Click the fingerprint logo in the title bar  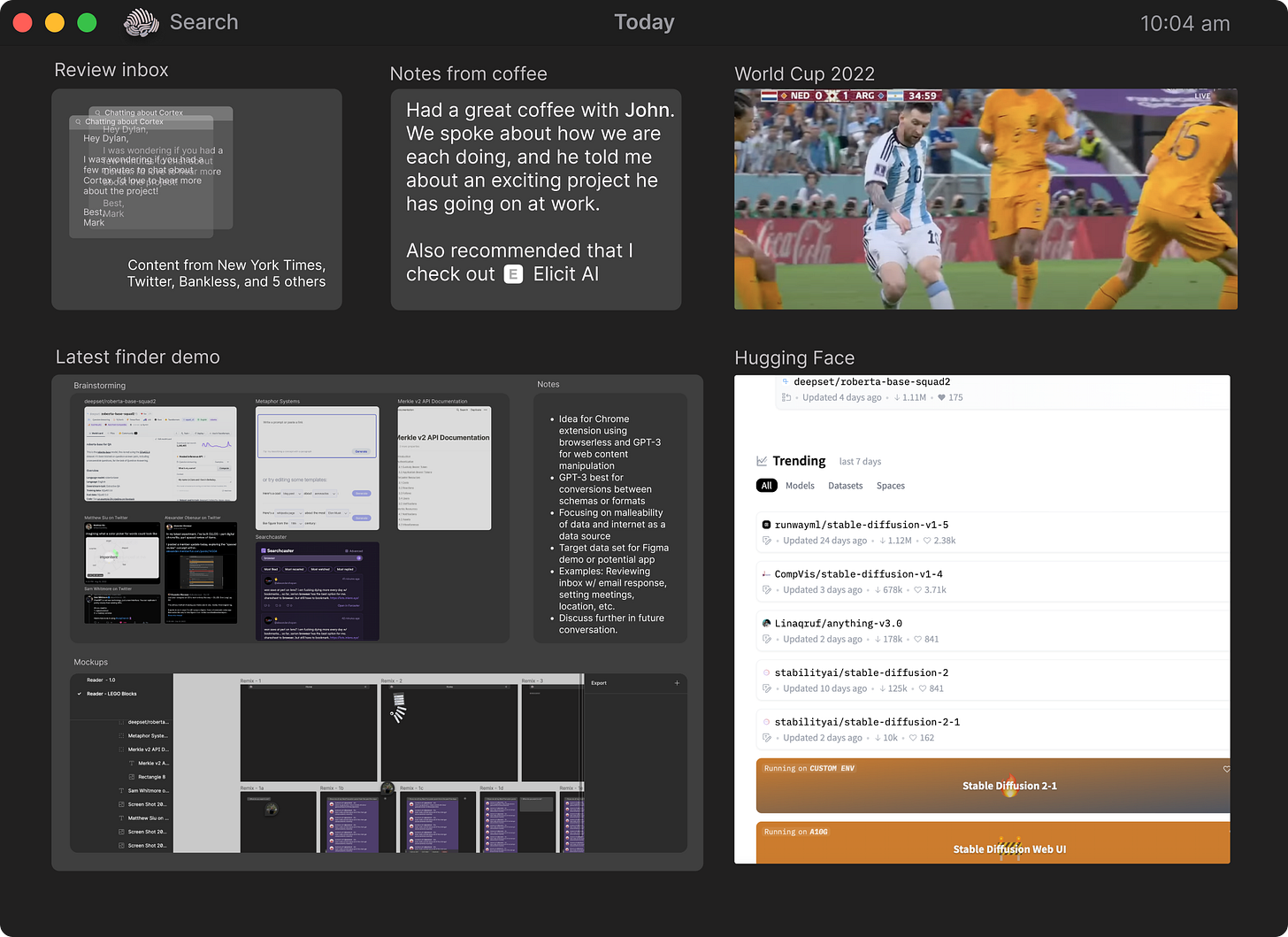(141, 21)
